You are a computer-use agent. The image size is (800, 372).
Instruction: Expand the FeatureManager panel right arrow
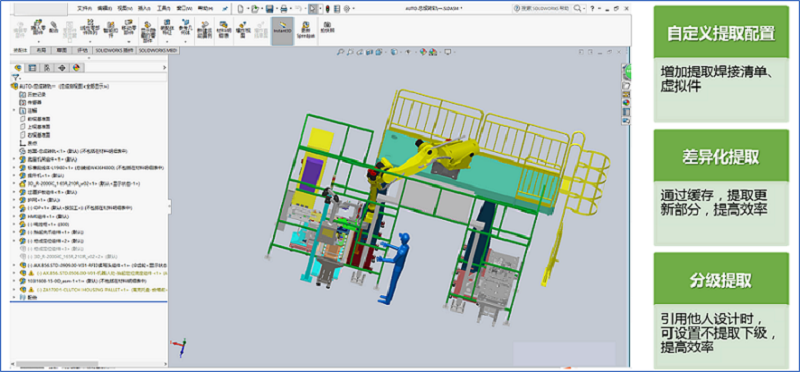tap(164, 67)
